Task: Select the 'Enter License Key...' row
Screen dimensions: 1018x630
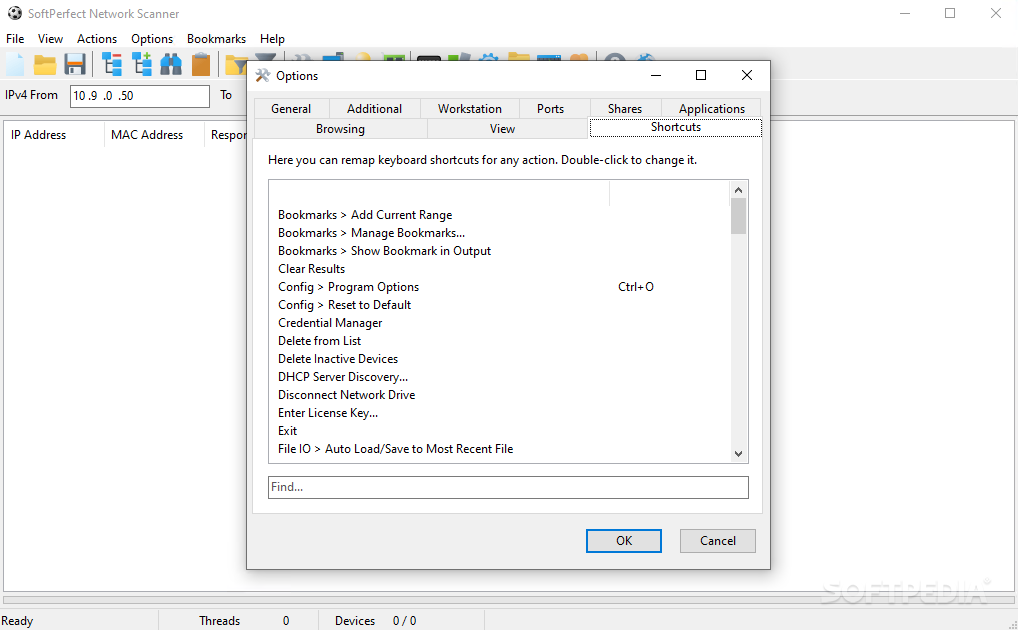Action: click(x=499, y=413)
